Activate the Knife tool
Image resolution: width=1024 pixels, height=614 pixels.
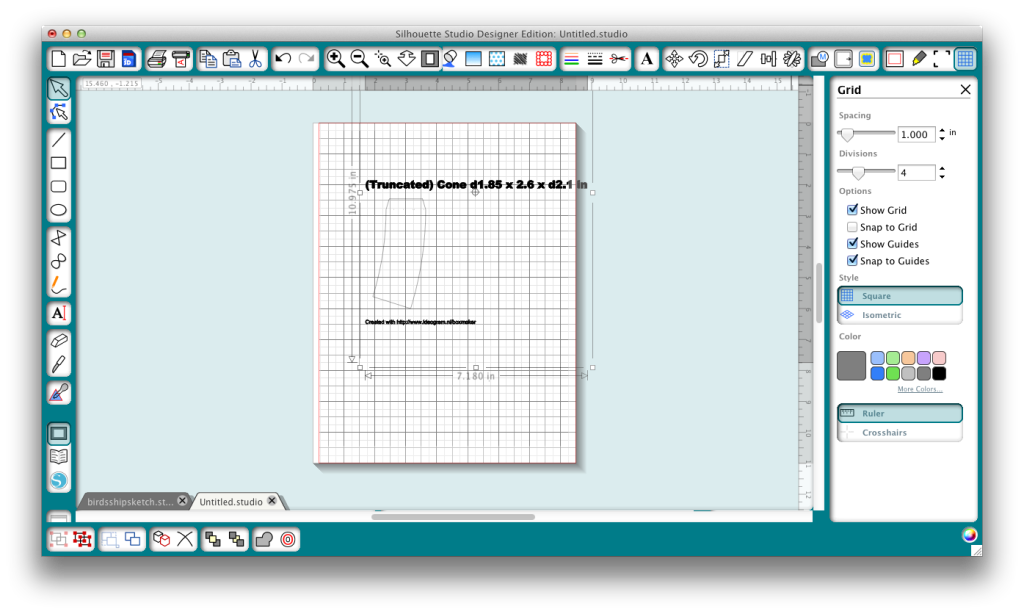[x=58, y=364]
